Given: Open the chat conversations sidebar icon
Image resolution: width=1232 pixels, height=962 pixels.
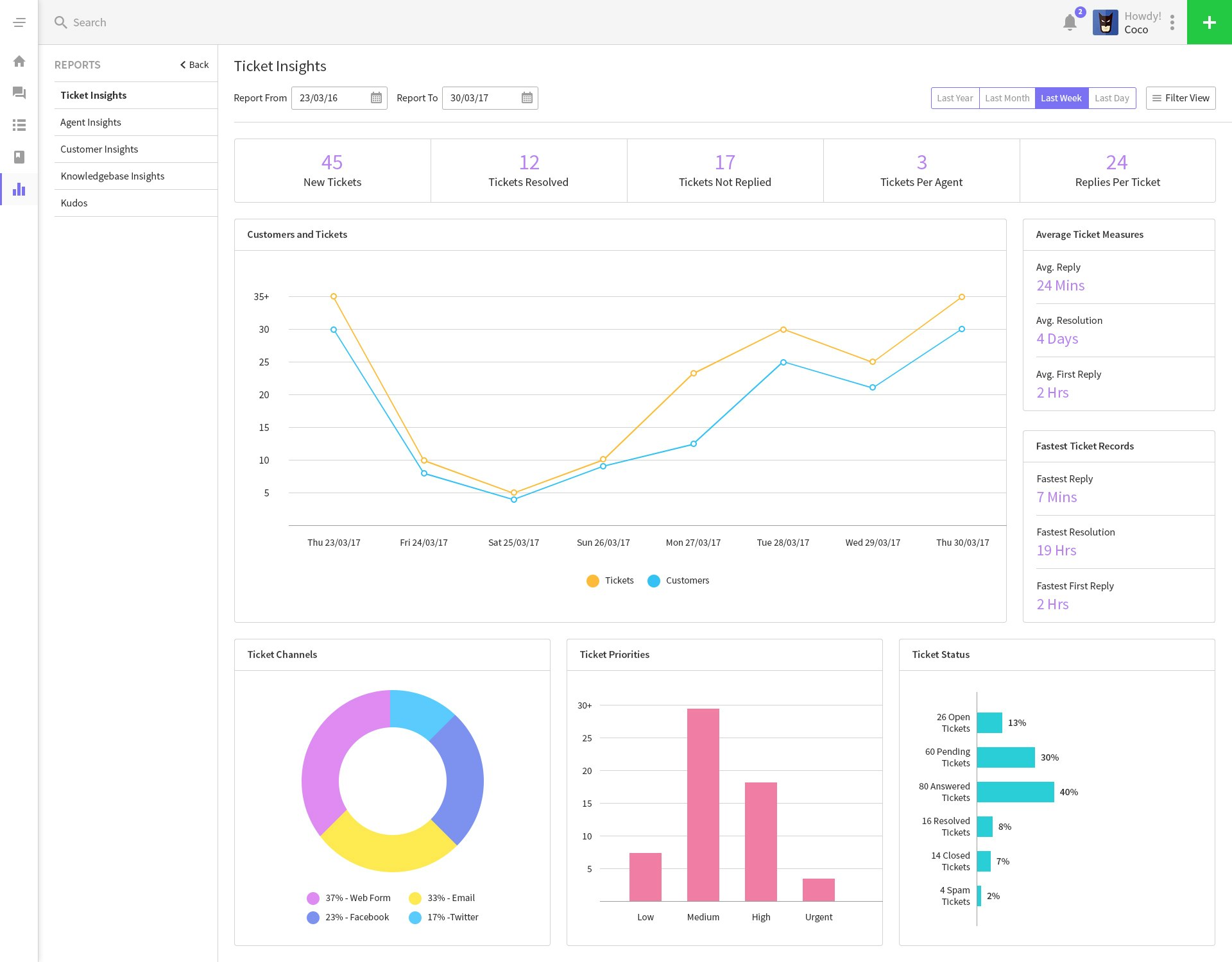Looking at the screenshot, I should (x=19, y=93).
